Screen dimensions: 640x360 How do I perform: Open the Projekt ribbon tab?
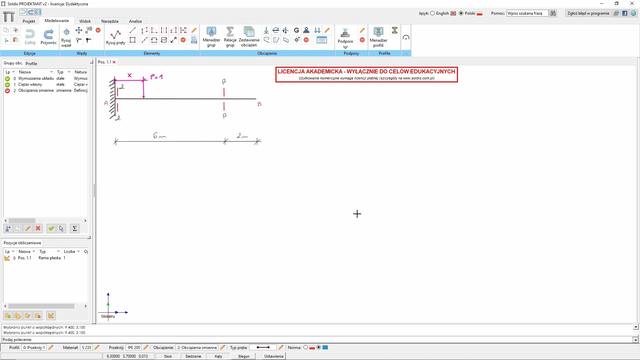pyautogui.click(x=29, y=21)
